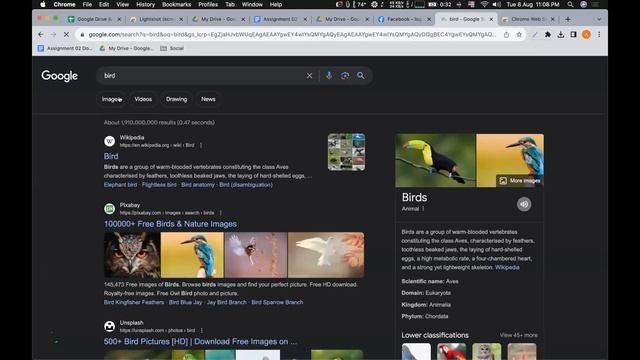
Task: Filter results by Images
Action: pos(111,99)
